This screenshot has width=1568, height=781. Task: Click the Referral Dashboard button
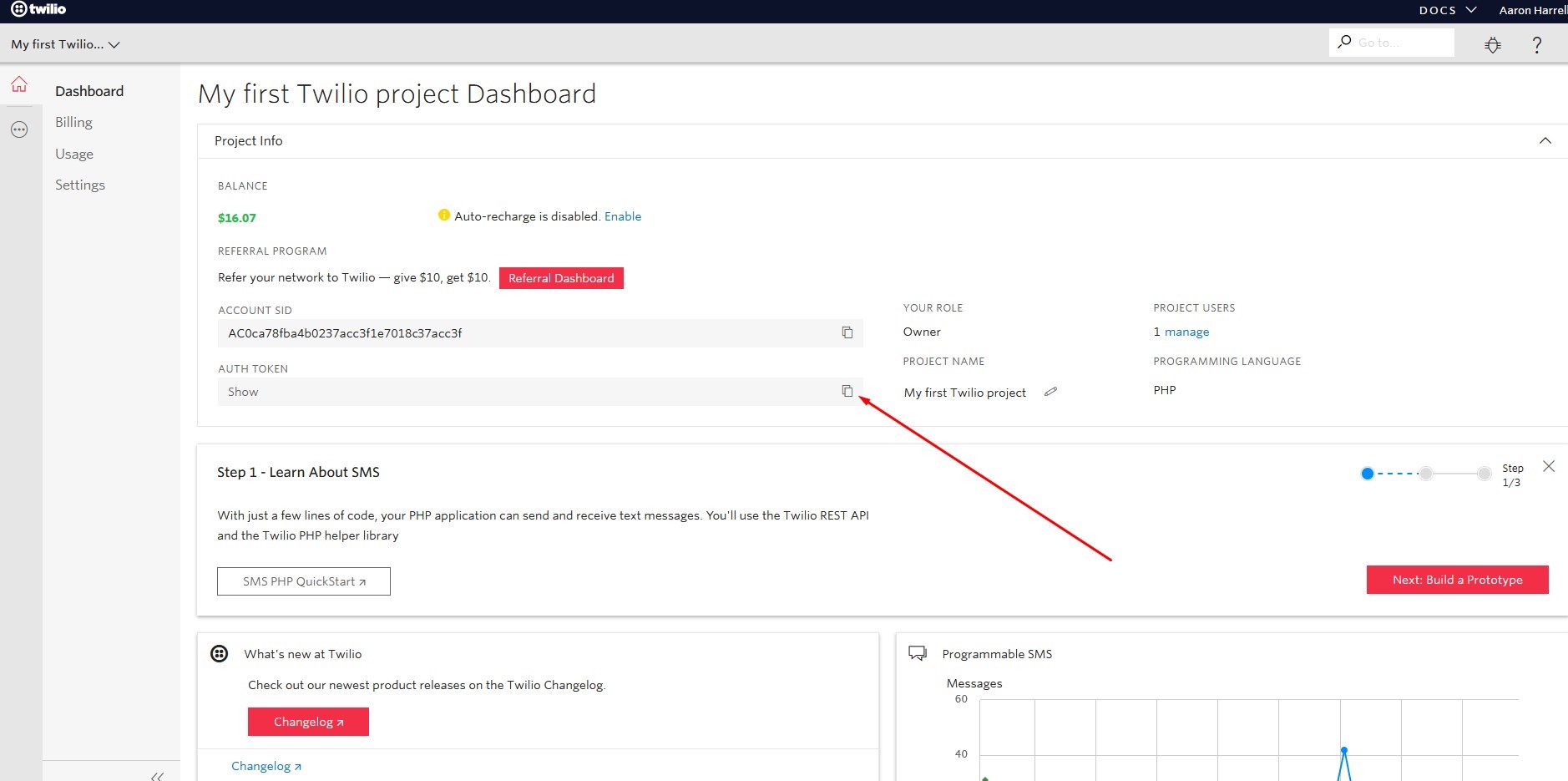560,278
